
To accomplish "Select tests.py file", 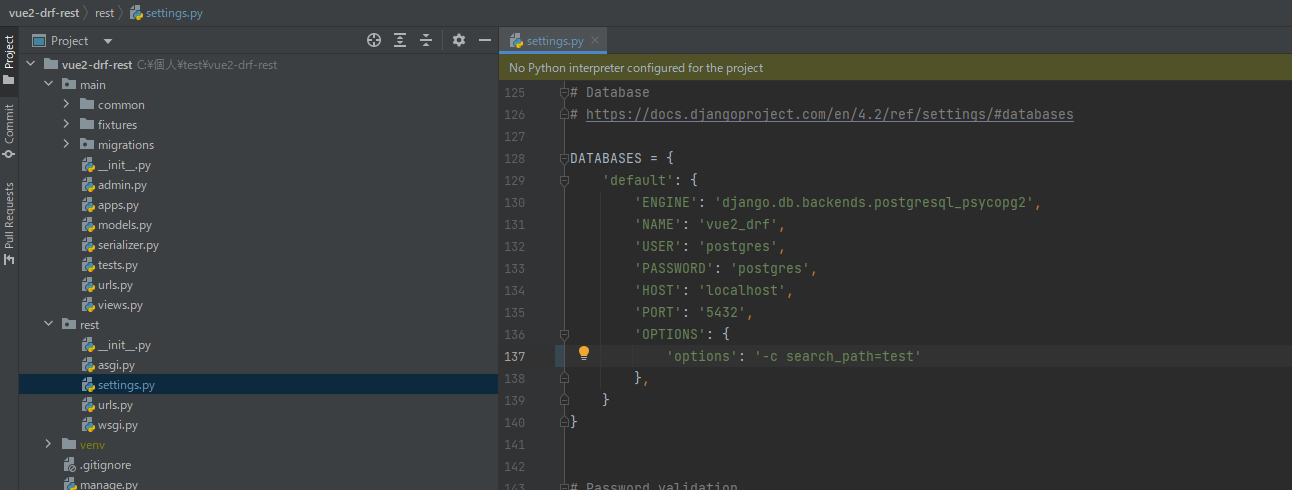I will tap(118, 265).
